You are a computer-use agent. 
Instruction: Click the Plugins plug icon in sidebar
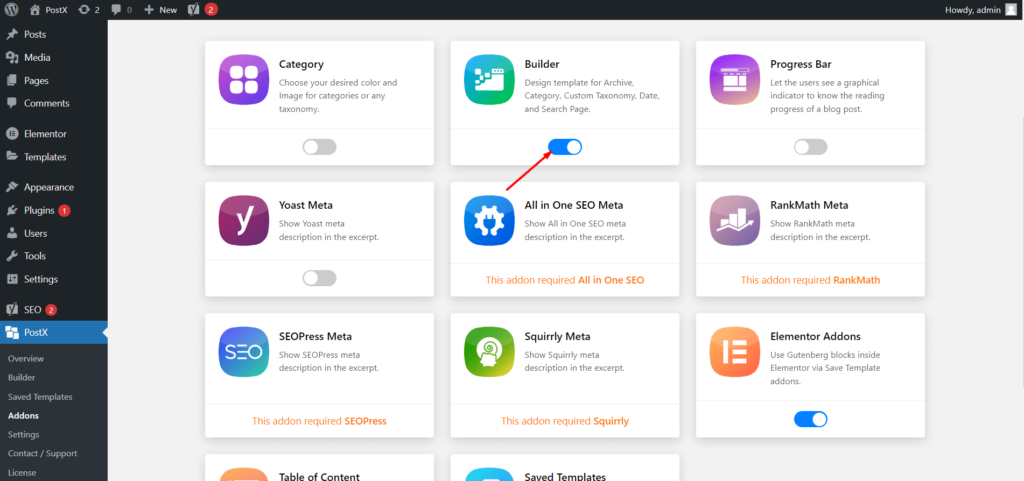pos(12,210)
